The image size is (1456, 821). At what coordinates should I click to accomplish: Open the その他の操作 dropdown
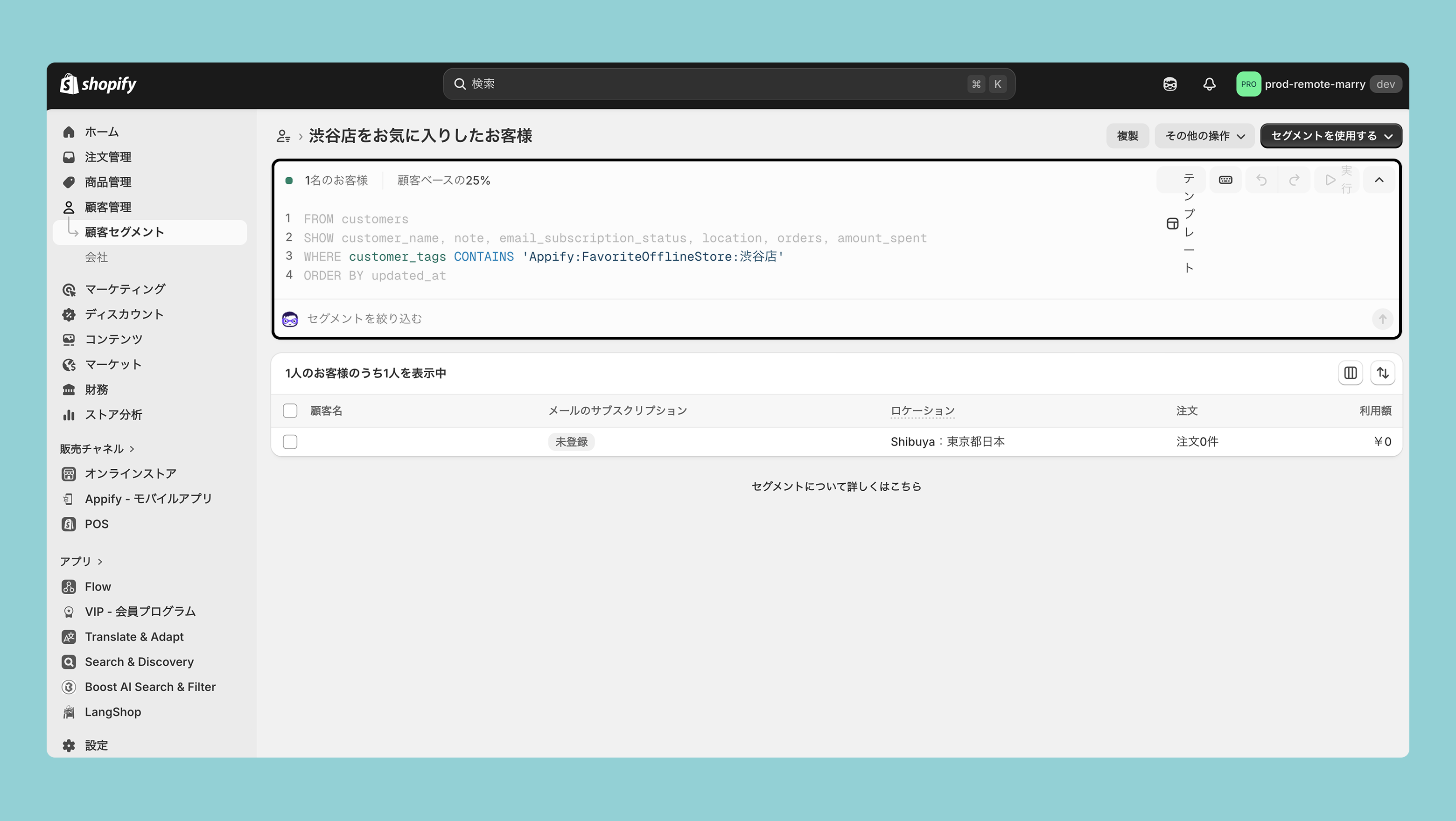(x=1204, y=136)
